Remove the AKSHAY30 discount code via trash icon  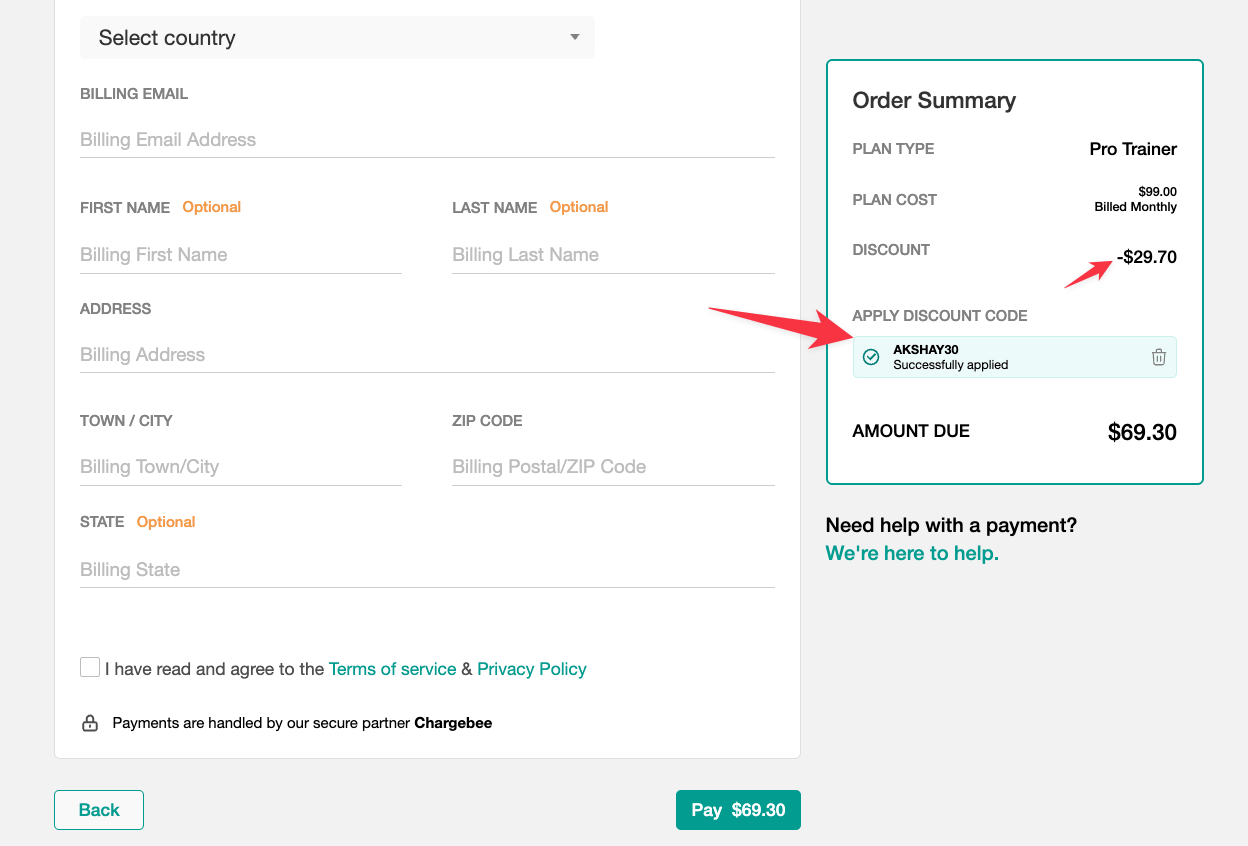click(1159, 357)
